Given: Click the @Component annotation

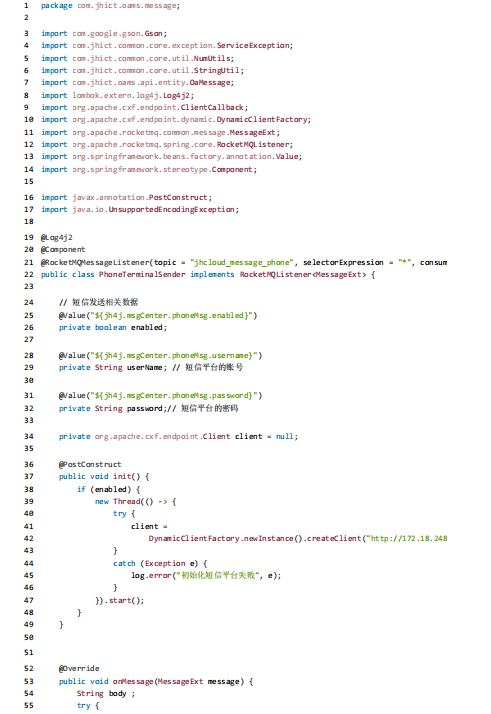Looking at the screenshot, I should point(63,250).
